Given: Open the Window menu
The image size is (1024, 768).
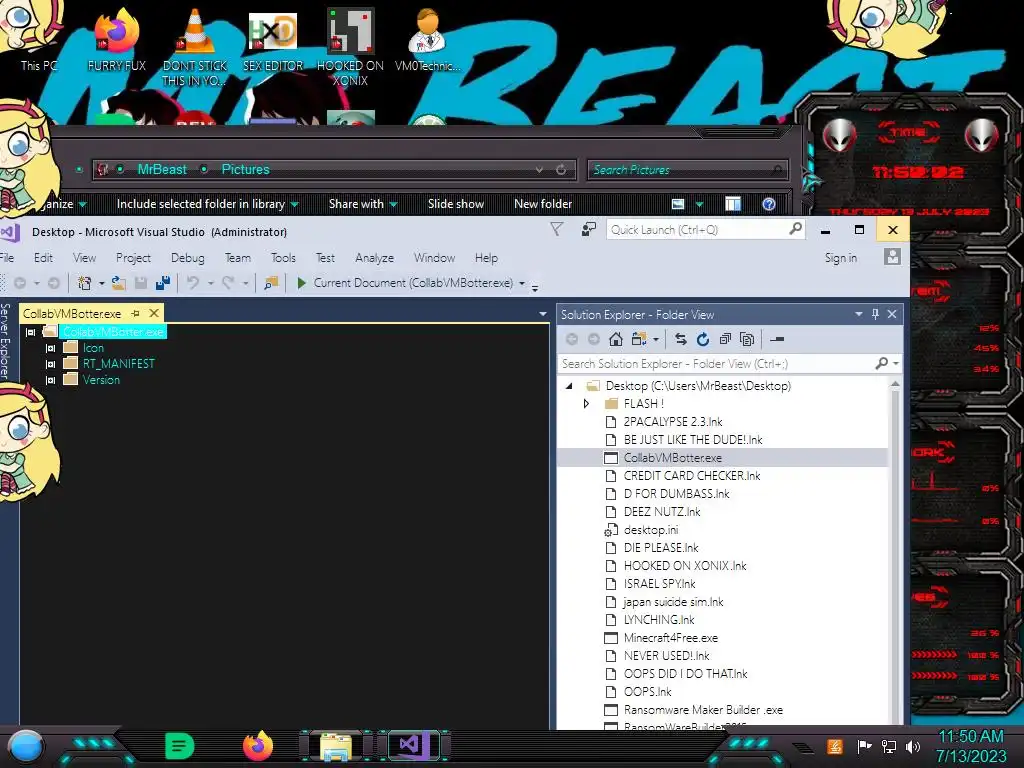Looking at the screenshot, I should [x=434, y=258].
